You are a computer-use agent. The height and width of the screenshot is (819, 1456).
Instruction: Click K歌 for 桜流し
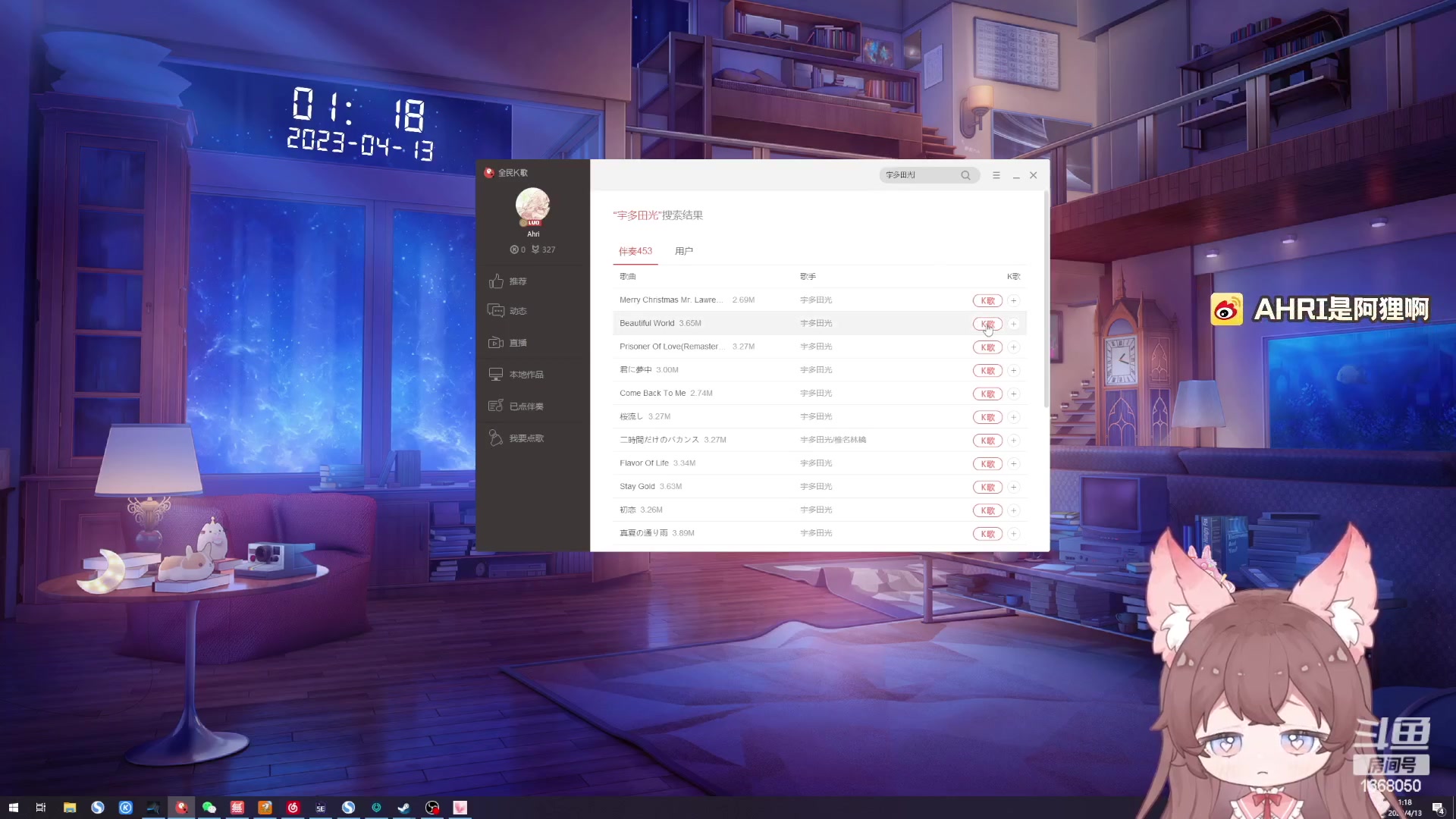point(987,417)
